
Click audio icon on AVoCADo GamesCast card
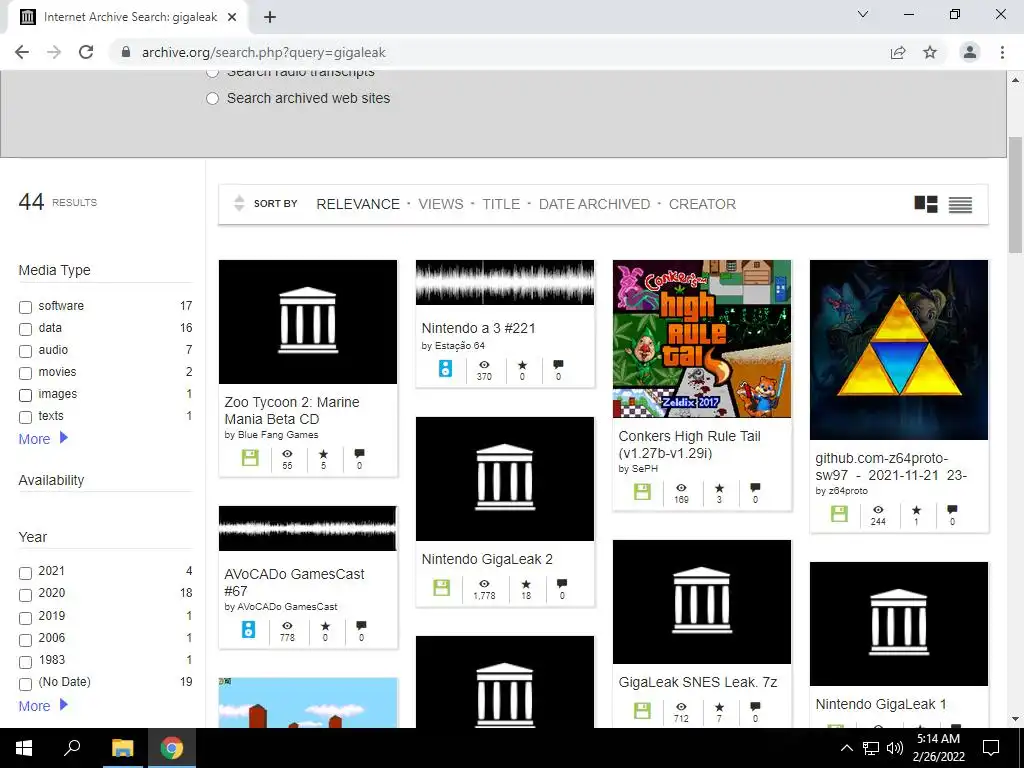(248, 630)
